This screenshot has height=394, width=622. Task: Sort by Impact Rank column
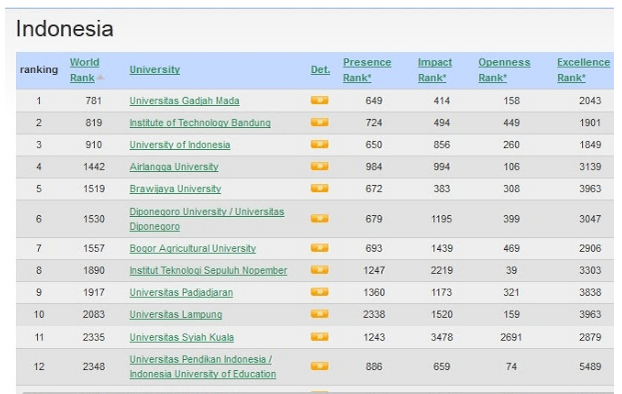[435, 70]
